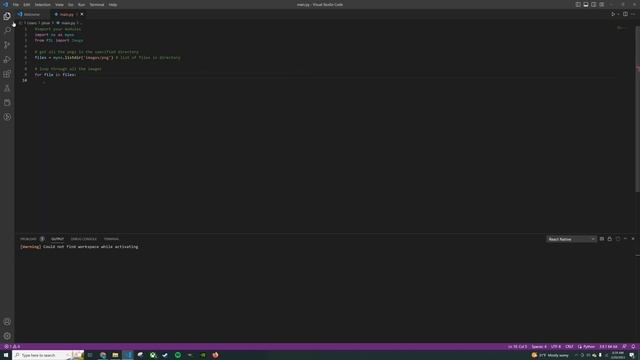
Task: Click the errors and warnings status item
Action: coord(12,347)
